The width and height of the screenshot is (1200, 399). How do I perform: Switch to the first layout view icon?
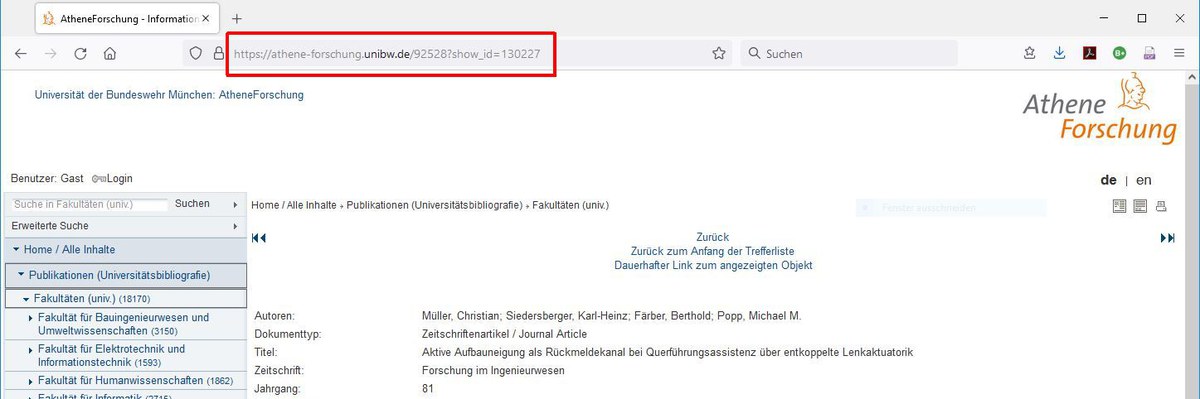tap(1119, 207)
